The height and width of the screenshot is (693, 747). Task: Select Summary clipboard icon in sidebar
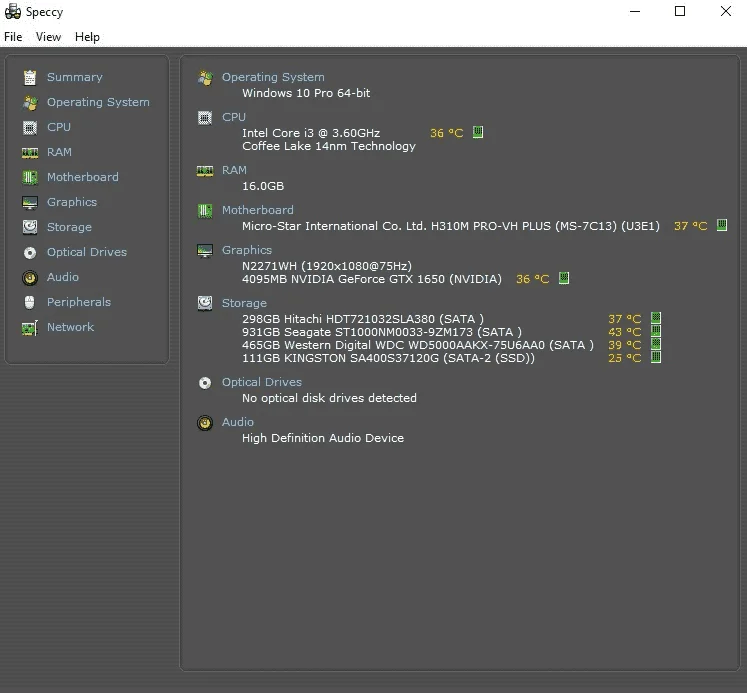30,77
